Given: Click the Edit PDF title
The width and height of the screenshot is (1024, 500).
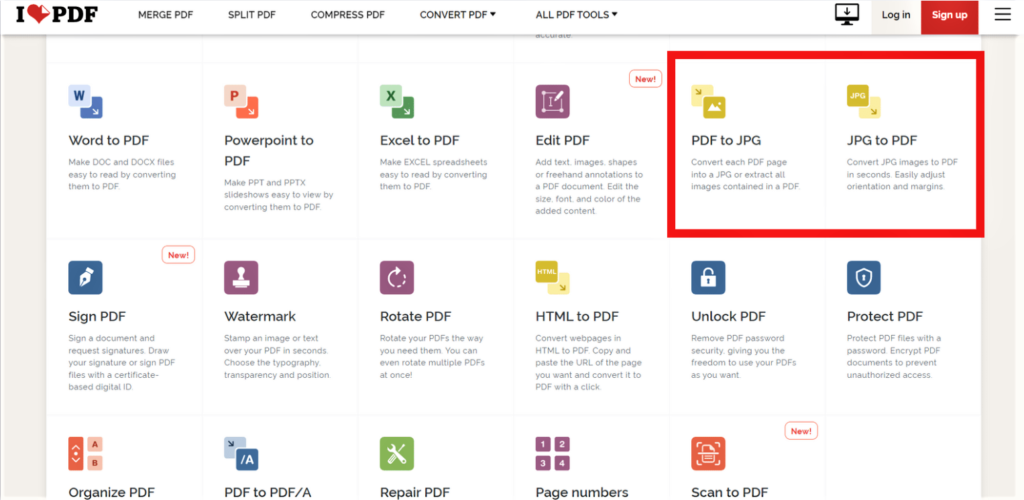Looking at the screenshot, I should [x=562, y=140].
